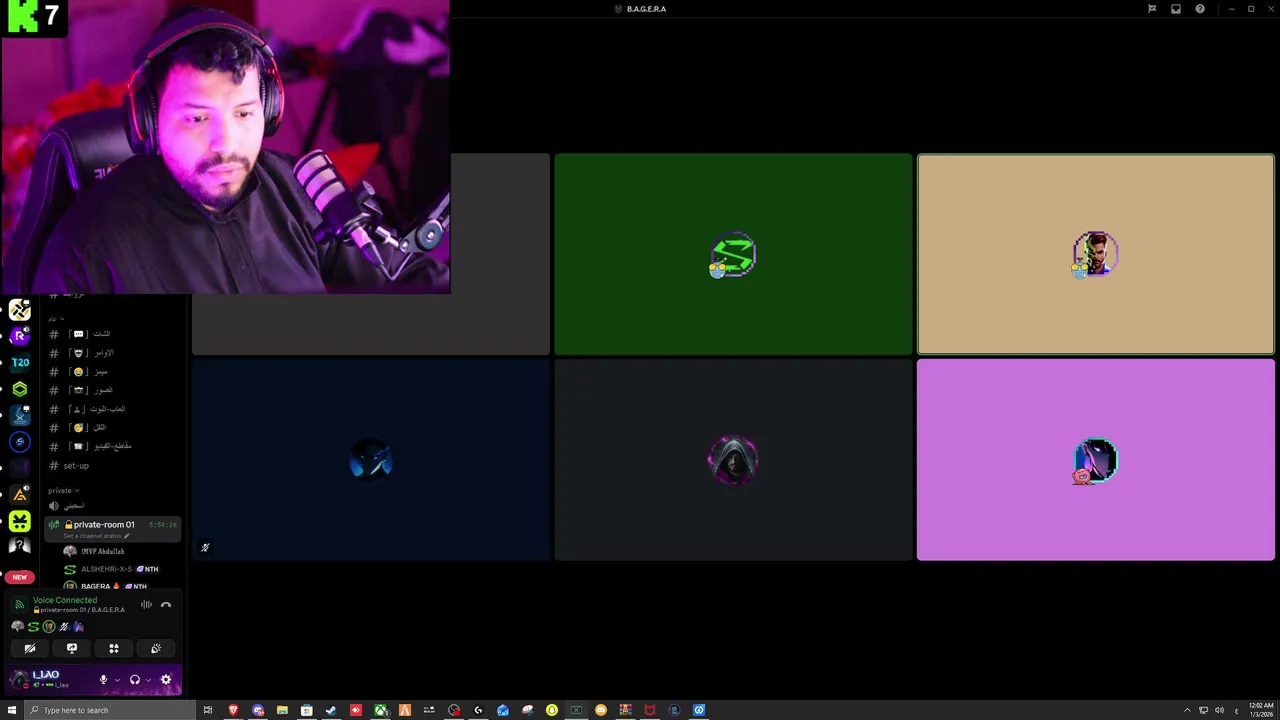Open the blue circular S server icon
The width and height of the screenshot is (1280, 720).
coord(20,442)
